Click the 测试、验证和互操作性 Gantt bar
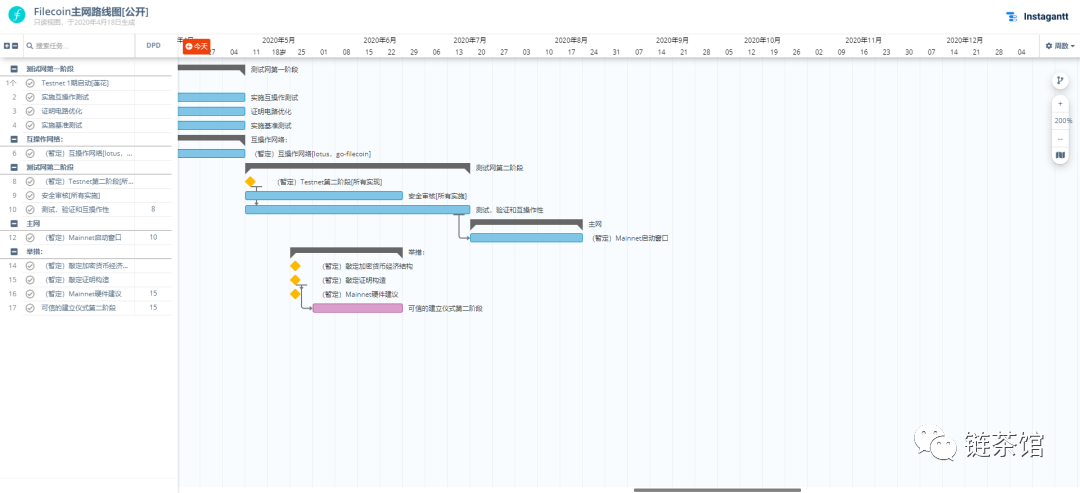The height and width of the screenshot is (493, 1080). [x=357, y=209]
